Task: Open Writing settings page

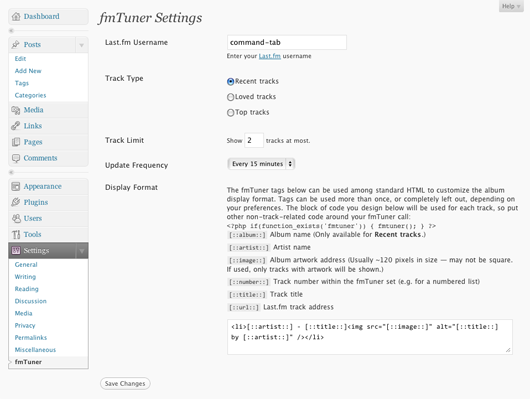Action: tap(25, 277)
